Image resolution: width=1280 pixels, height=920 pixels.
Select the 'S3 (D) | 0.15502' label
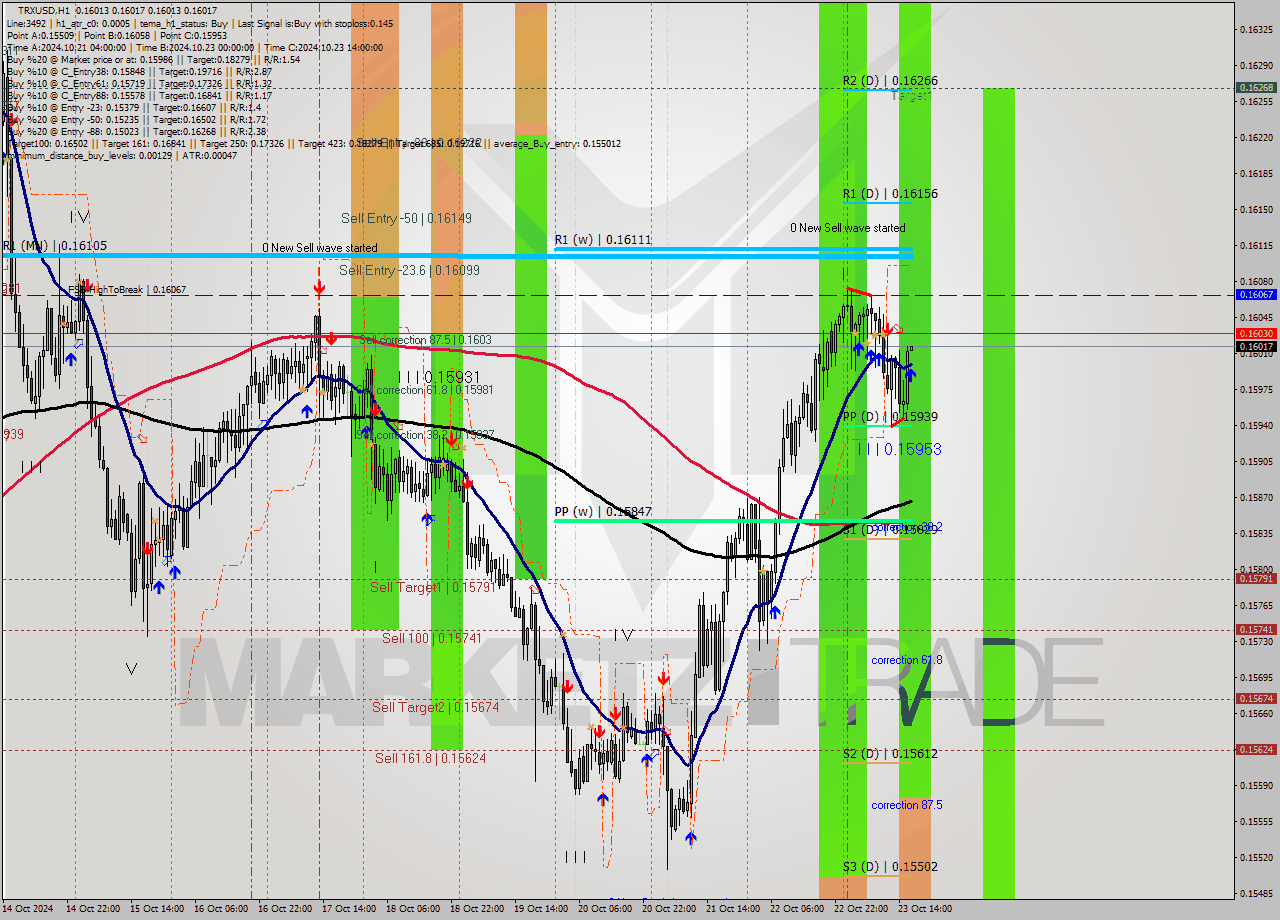click(889, 867)
